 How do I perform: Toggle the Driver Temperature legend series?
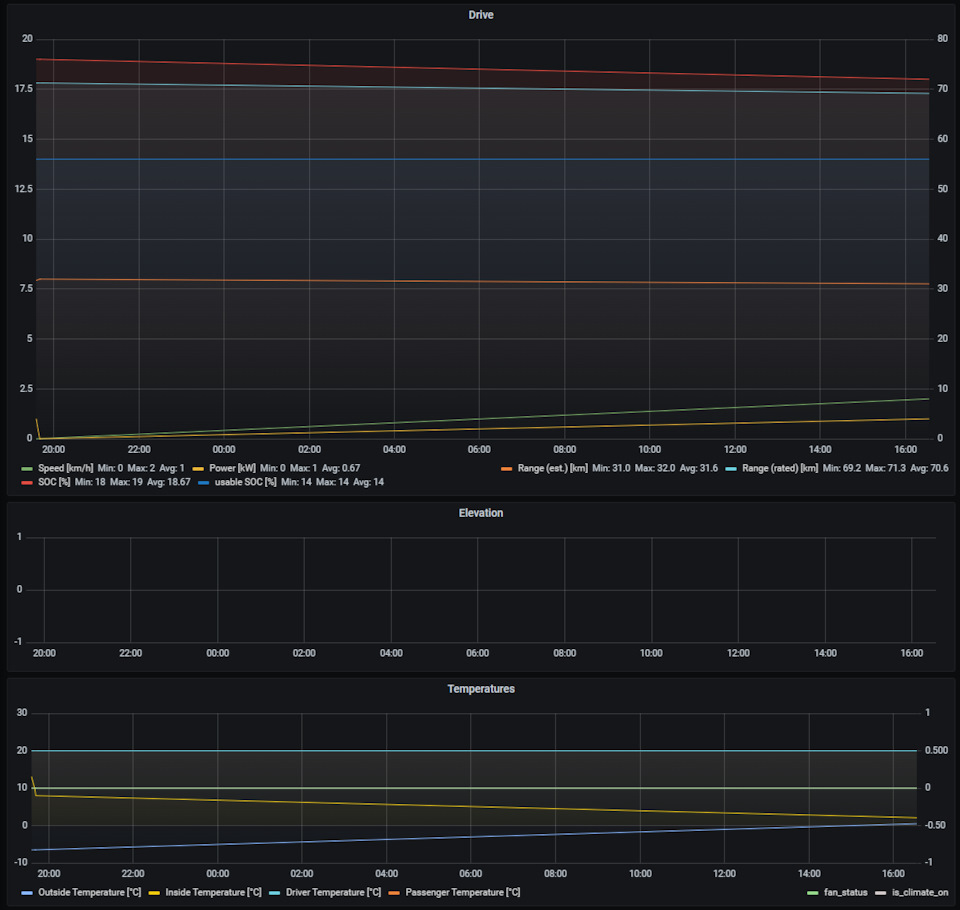(x=333, y=892)
